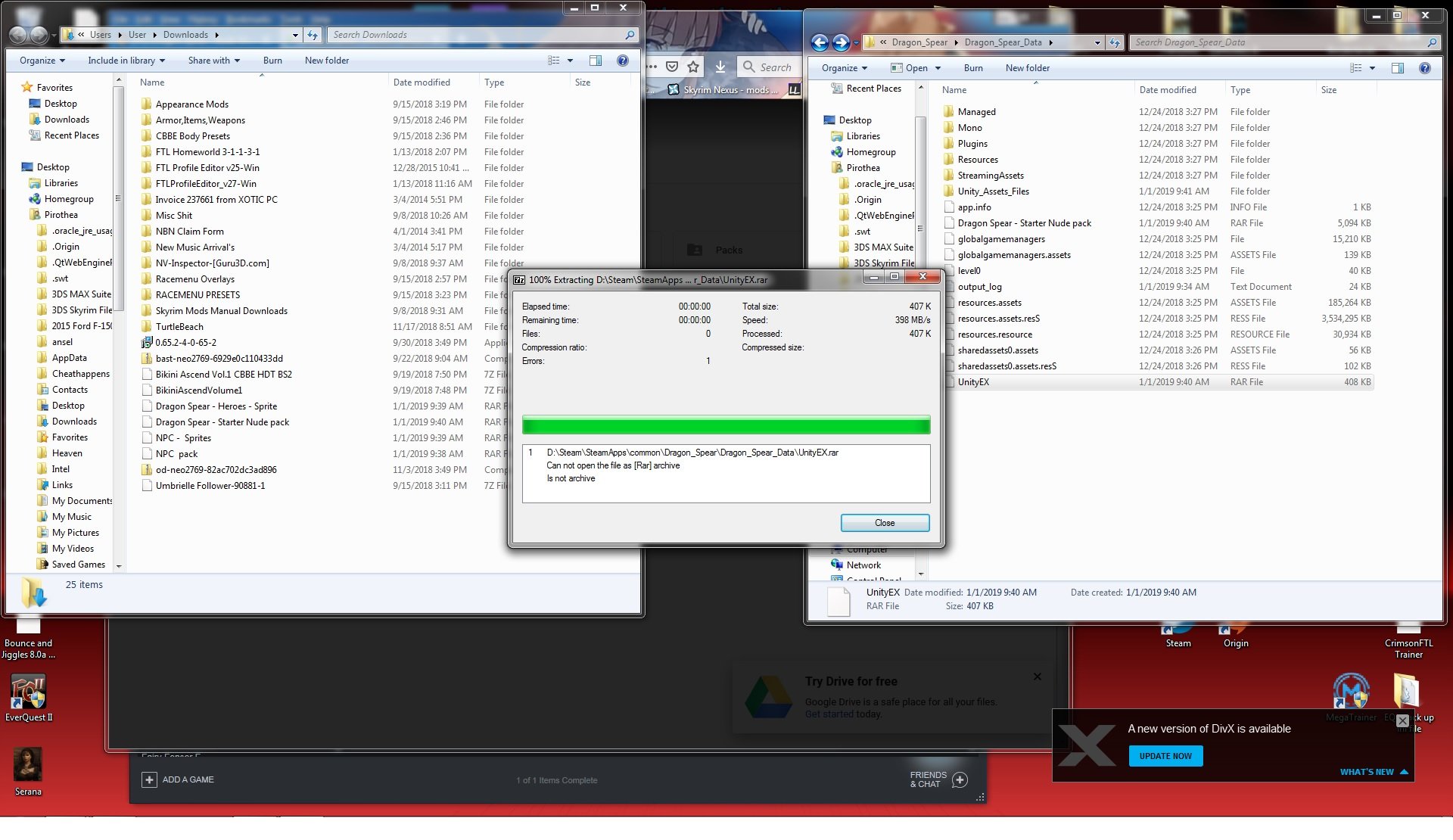The image size is (1453, 840).
Task: Click New folder in Downloads window
Action: coord(327,61)
